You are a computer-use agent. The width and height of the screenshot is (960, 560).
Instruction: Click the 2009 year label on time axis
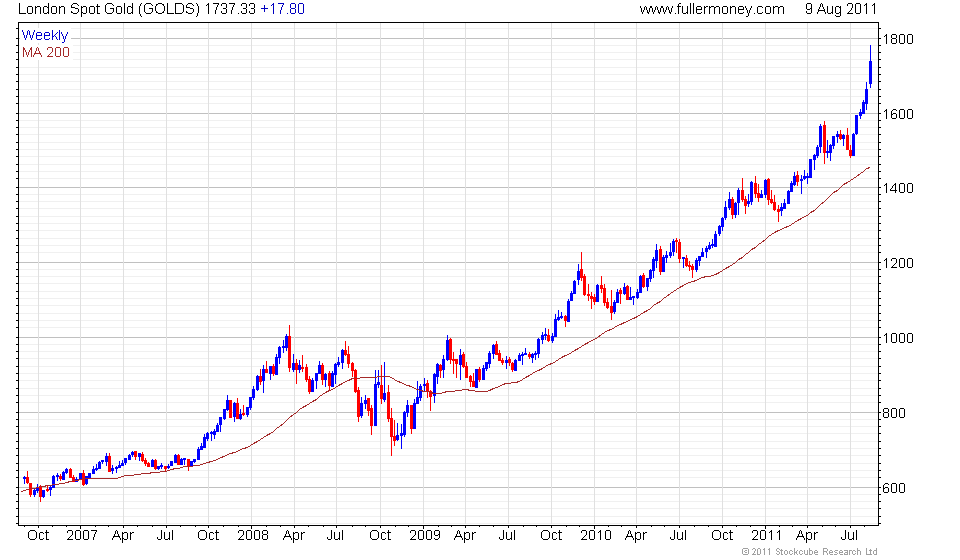(x=425, y=536)
